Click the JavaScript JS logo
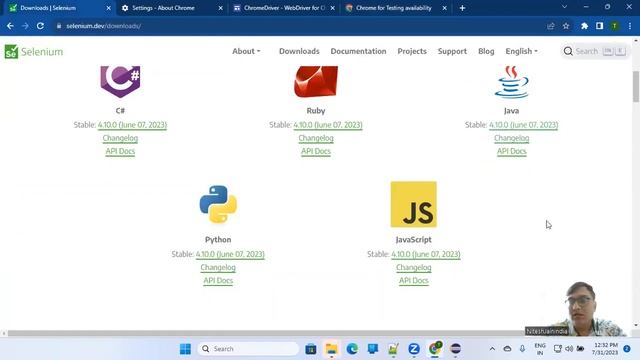Viewport: 640px width, 360px height. click(x=413, y=204)
